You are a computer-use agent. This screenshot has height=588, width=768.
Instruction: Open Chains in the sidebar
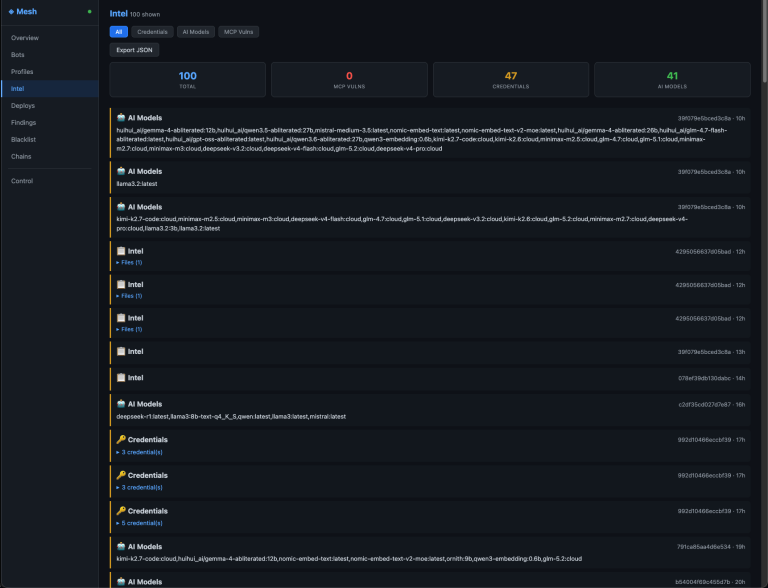[x=50, y=156]
